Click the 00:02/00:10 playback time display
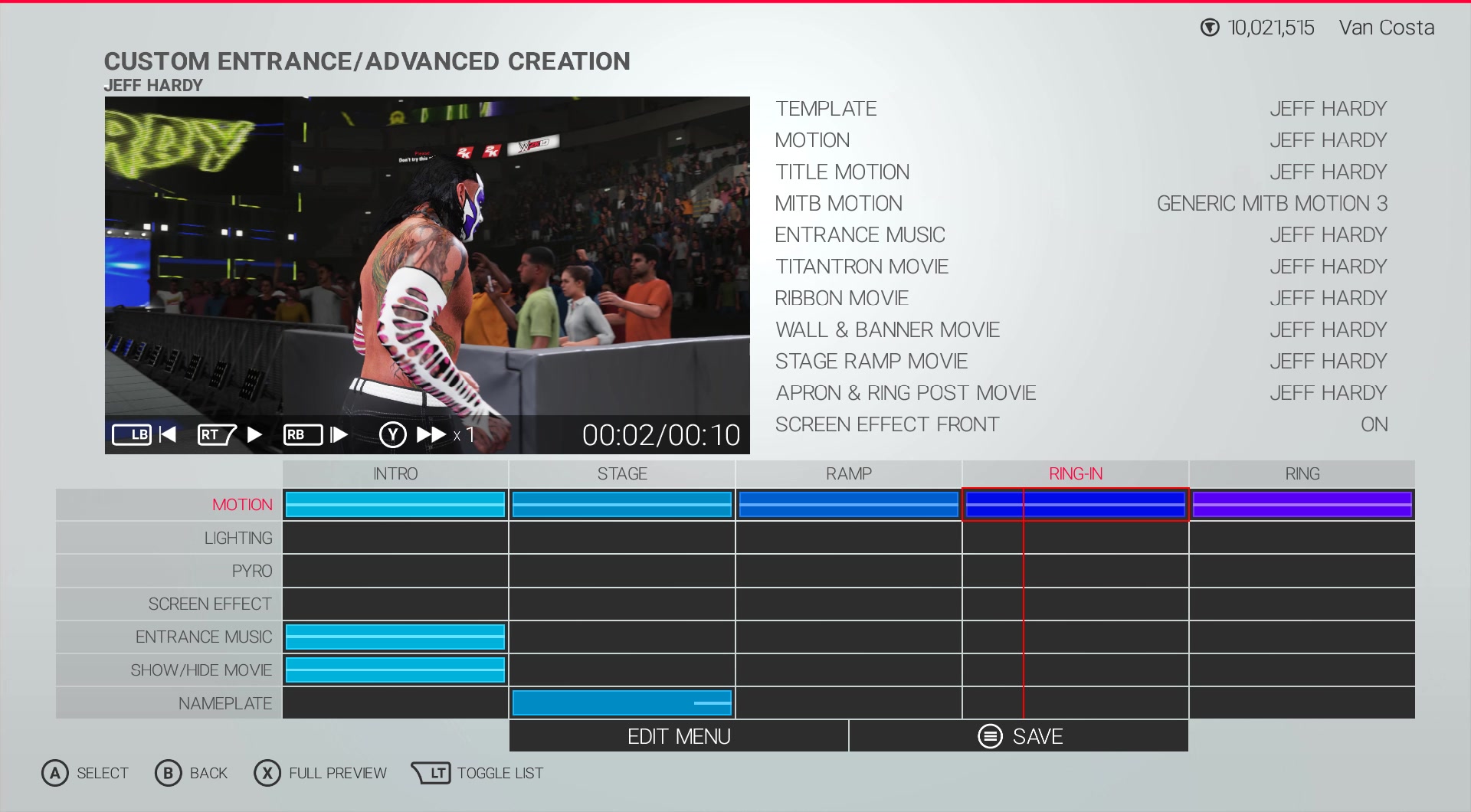This screenshot has height=812, width=1471. click(661, 434)
